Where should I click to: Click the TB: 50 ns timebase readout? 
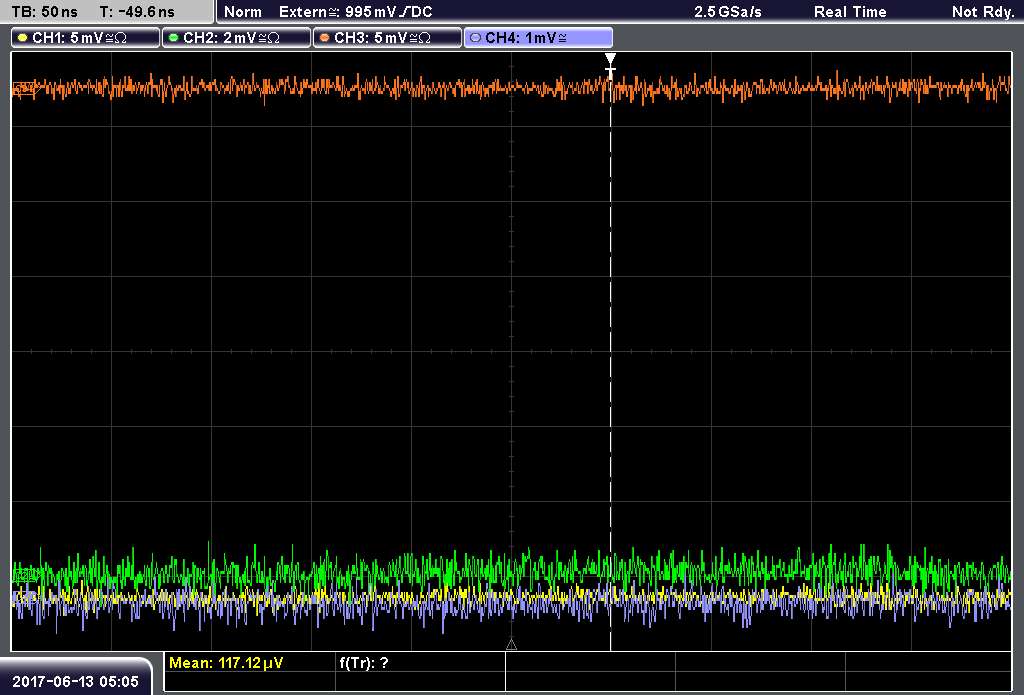point(44,12)
